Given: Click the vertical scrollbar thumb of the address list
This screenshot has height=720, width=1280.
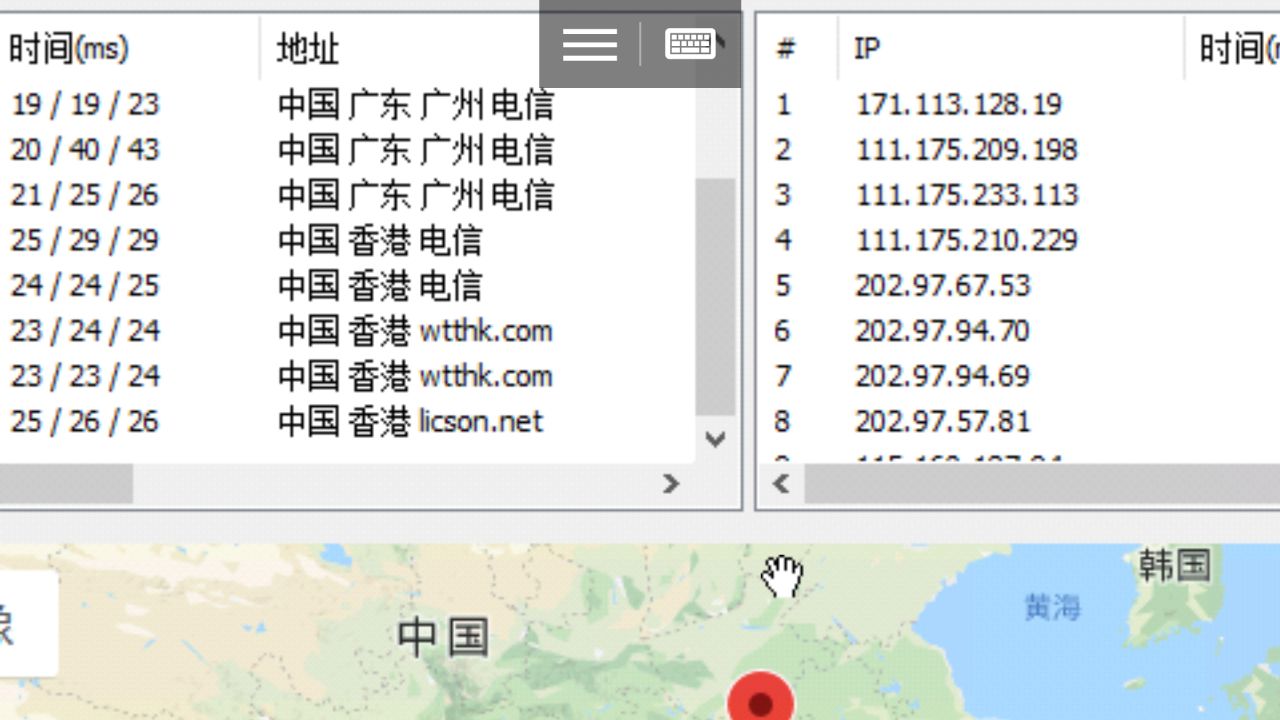Looking at the screenshot, I should pyautogui.click(x=715, y=295).
